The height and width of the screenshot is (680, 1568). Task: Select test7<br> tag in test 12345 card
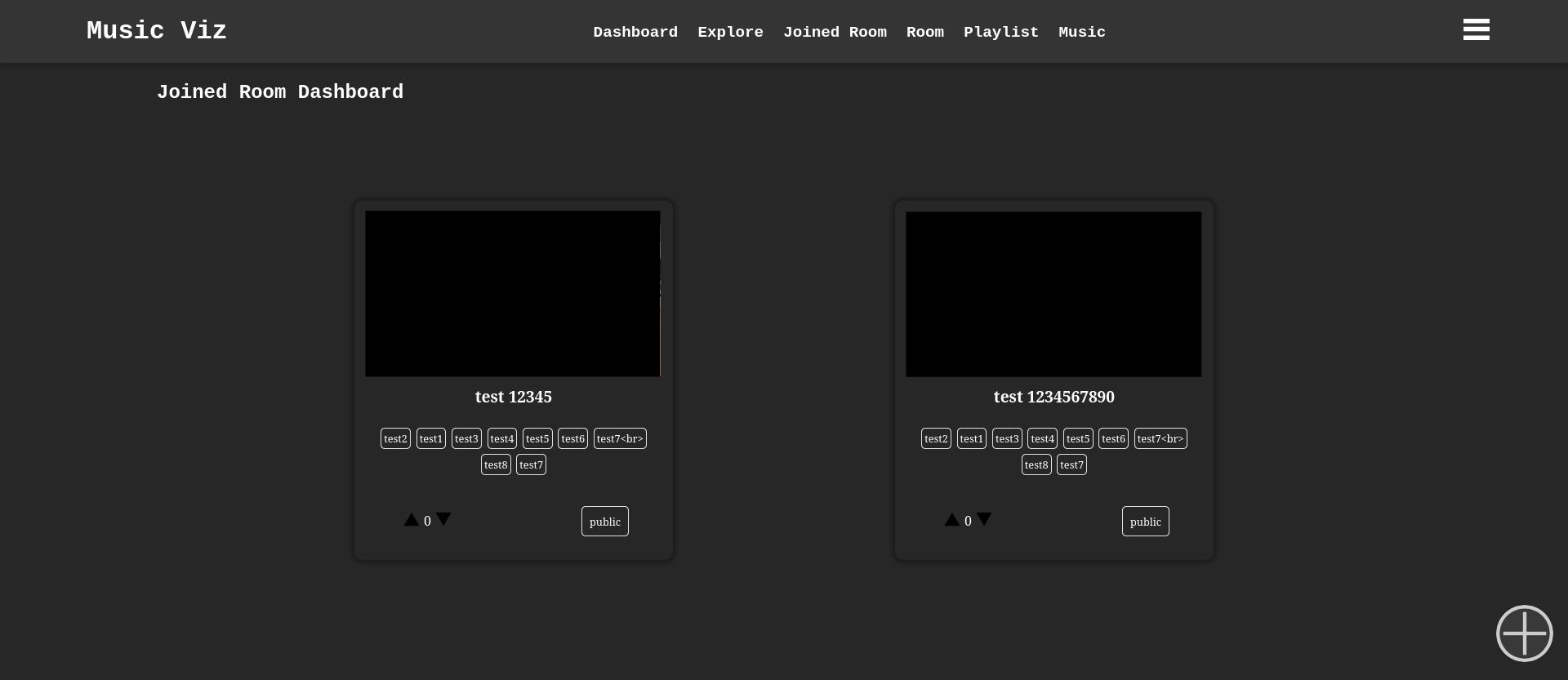620,438
